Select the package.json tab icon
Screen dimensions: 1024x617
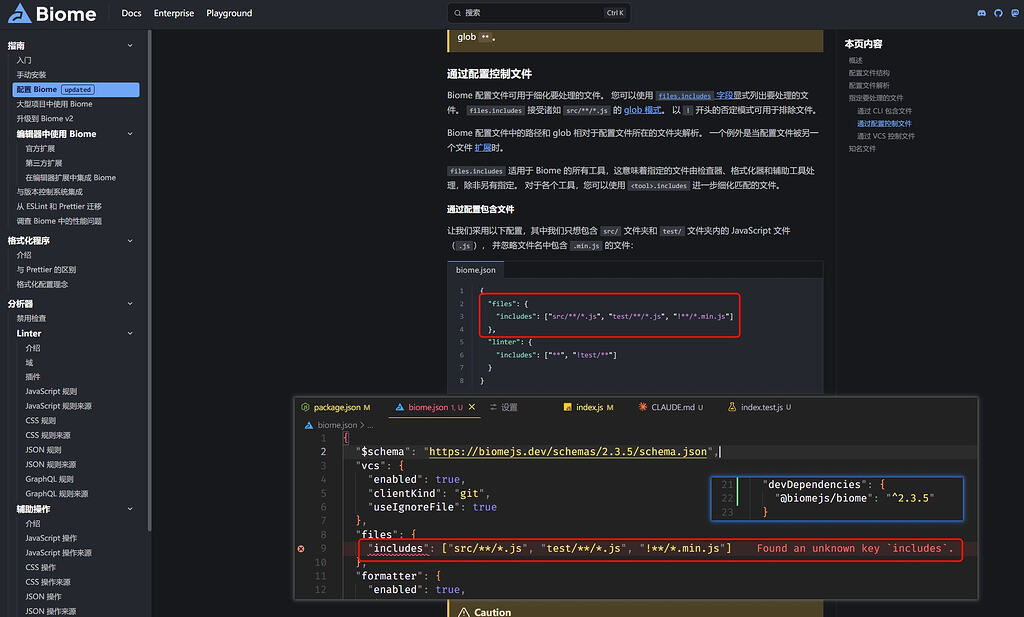point(305,407)
